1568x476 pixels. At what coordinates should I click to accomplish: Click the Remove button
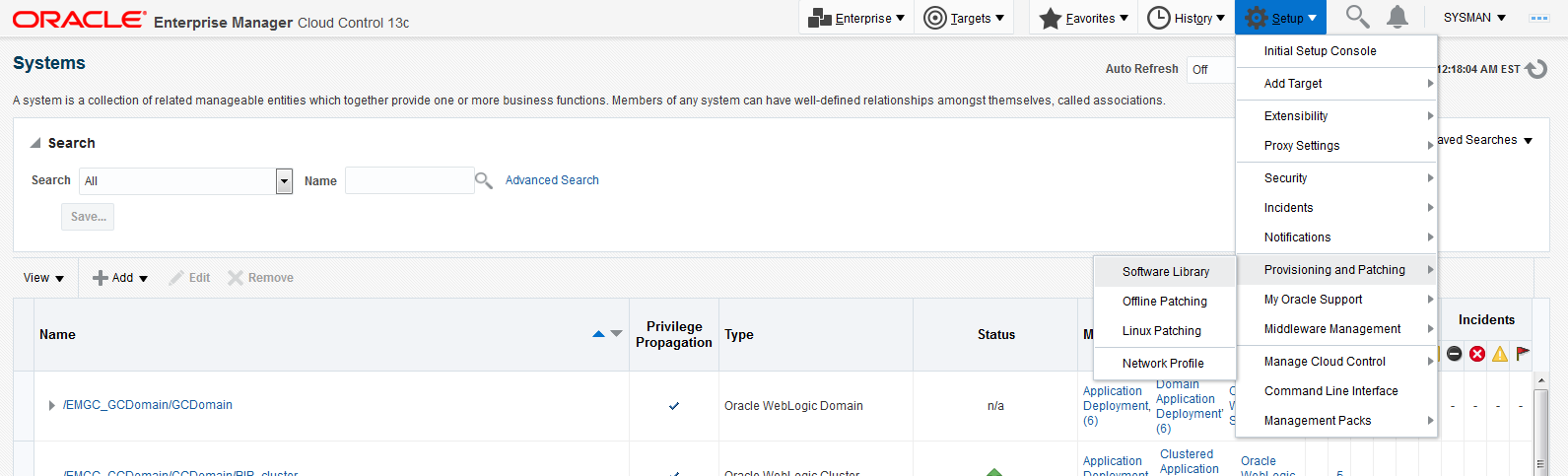261,278
